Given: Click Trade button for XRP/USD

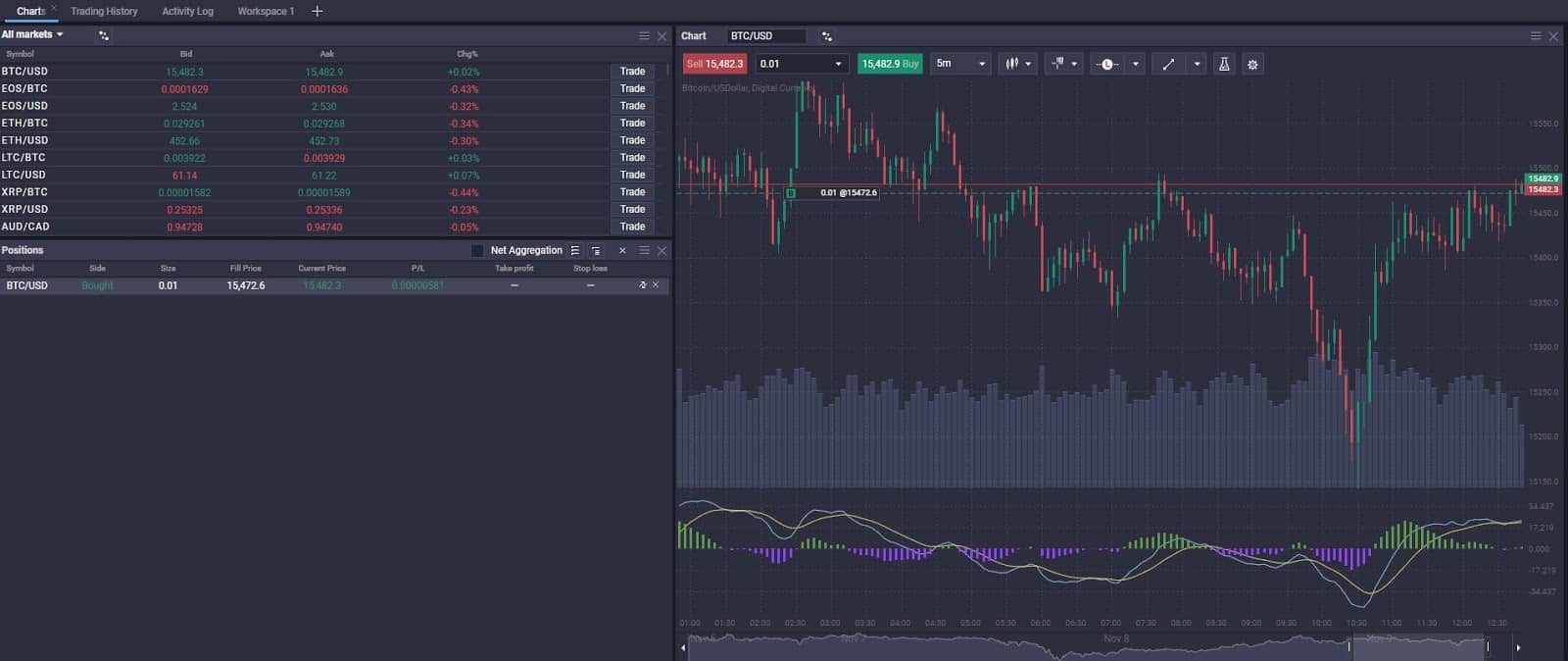Looking at the screenshot, I should (632, 209).
